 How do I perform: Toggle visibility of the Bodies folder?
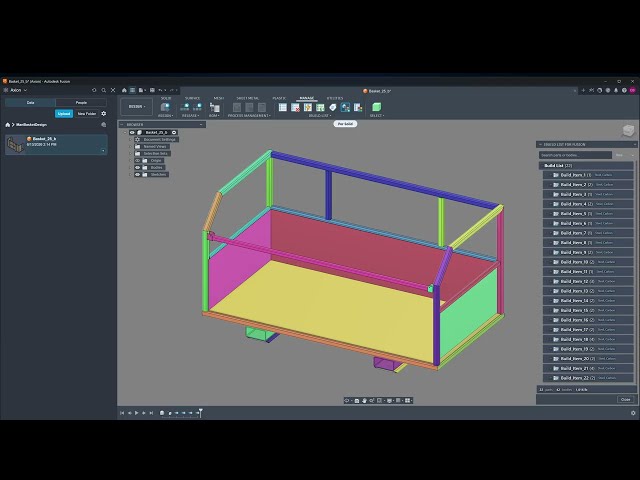138,167
